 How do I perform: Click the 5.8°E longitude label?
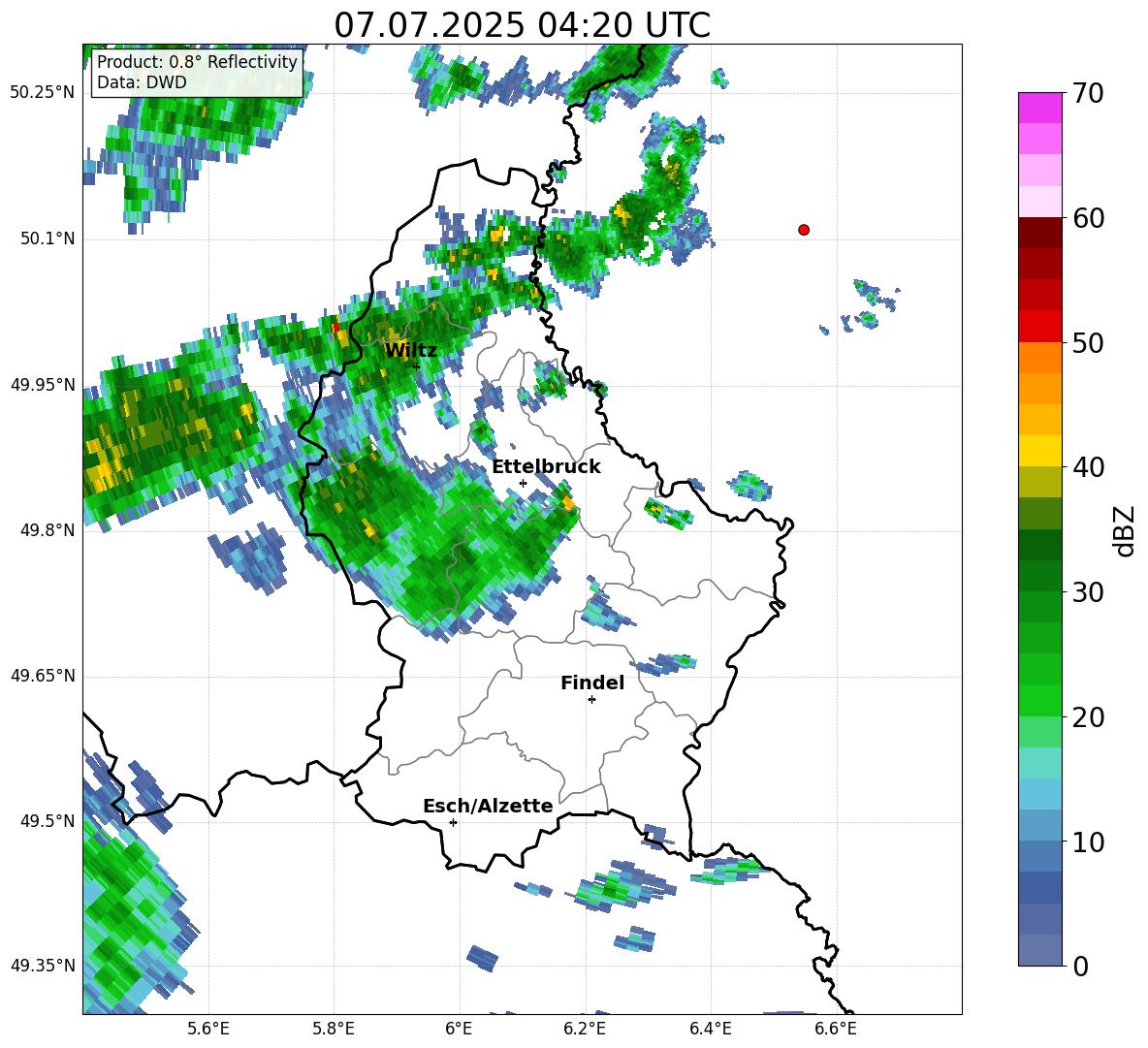(x=334, y=1029)
